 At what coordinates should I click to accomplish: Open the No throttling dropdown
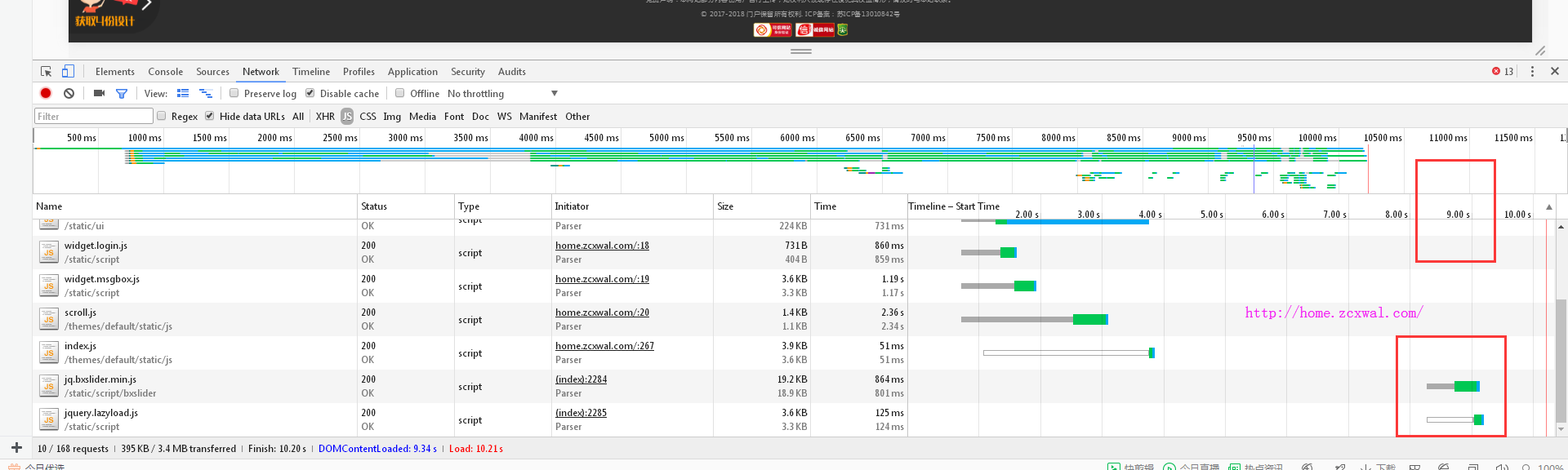pyautogui.click(x=502, y=94)
